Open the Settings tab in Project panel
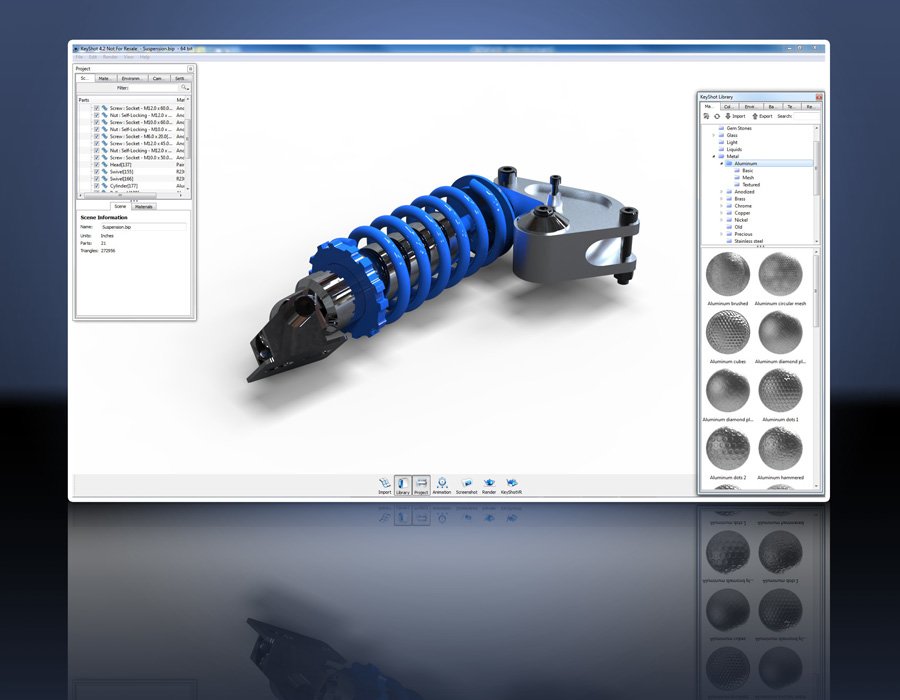The image size is (900, 700). [x=180, y=78]
